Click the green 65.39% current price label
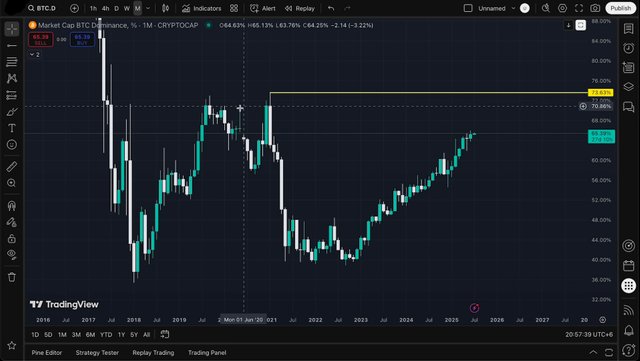This screenshot has width=640, height=361. pyautogui.click(x=601, y=136)
